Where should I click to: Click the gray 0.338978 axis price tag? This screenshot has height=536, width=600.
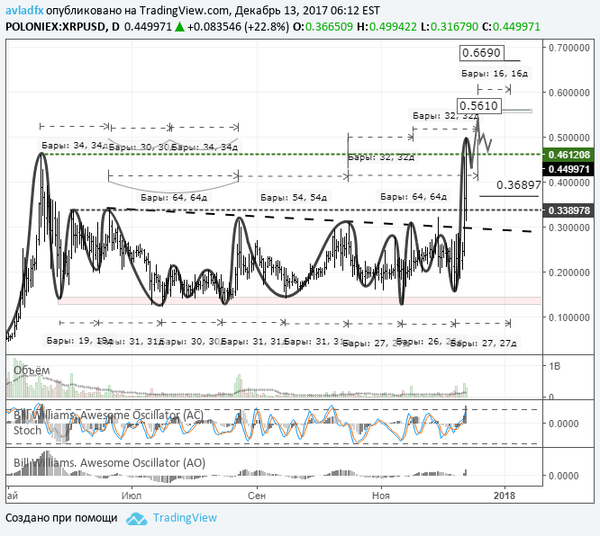click(569, 210)
